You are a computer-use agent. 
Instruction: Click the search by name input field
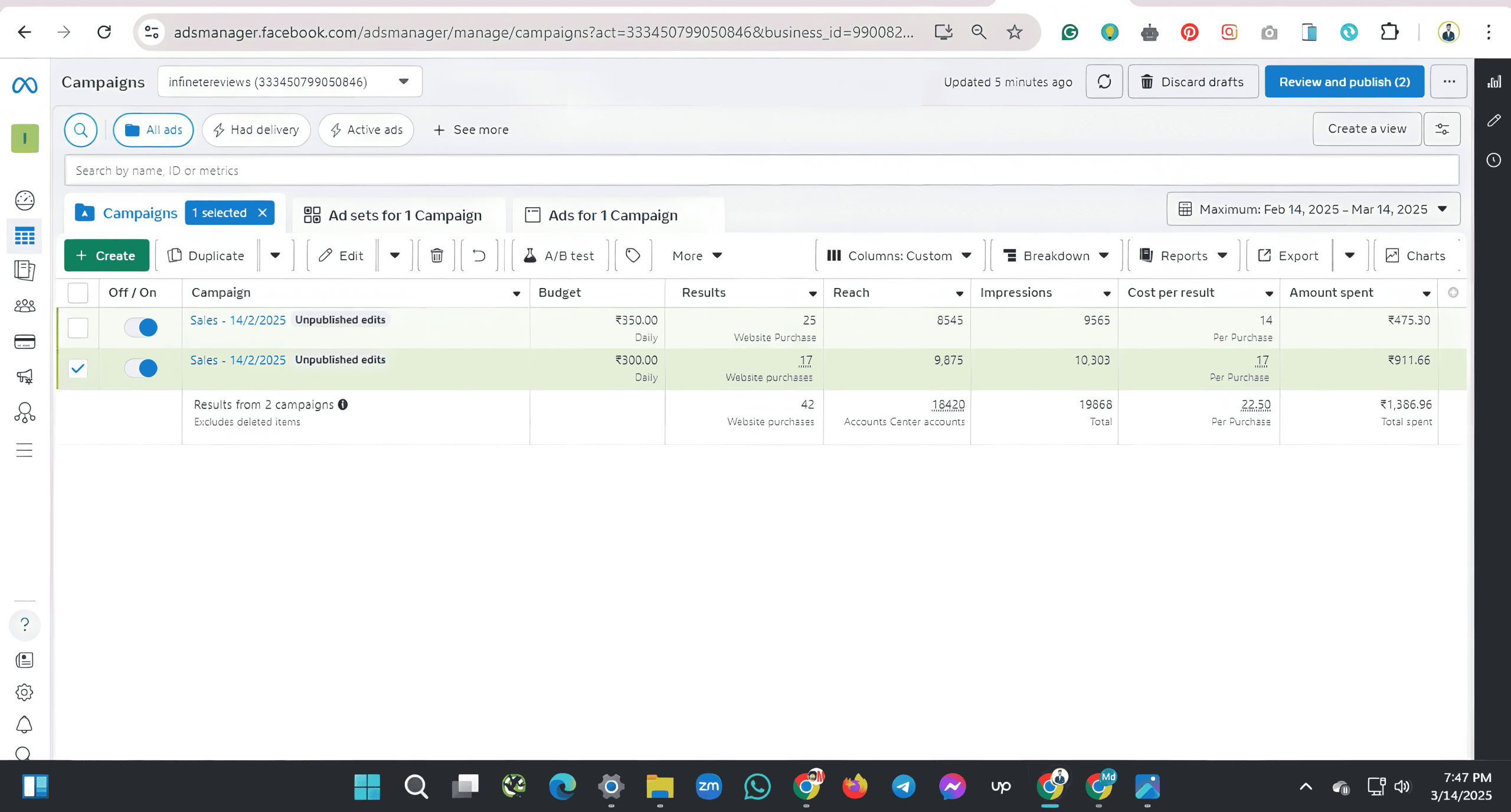pos(761,171)
